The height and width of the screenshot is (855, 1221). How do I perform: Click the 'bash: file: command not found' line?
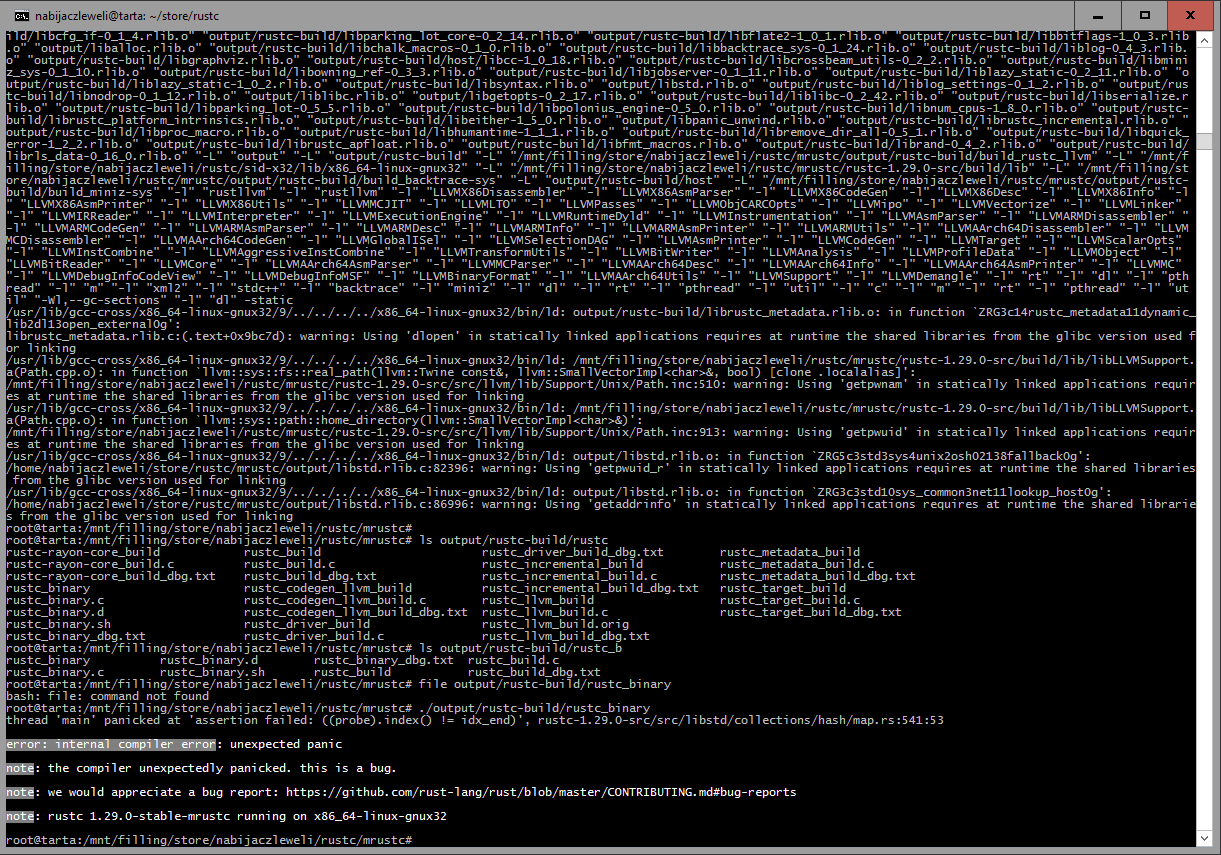[107, 696]
